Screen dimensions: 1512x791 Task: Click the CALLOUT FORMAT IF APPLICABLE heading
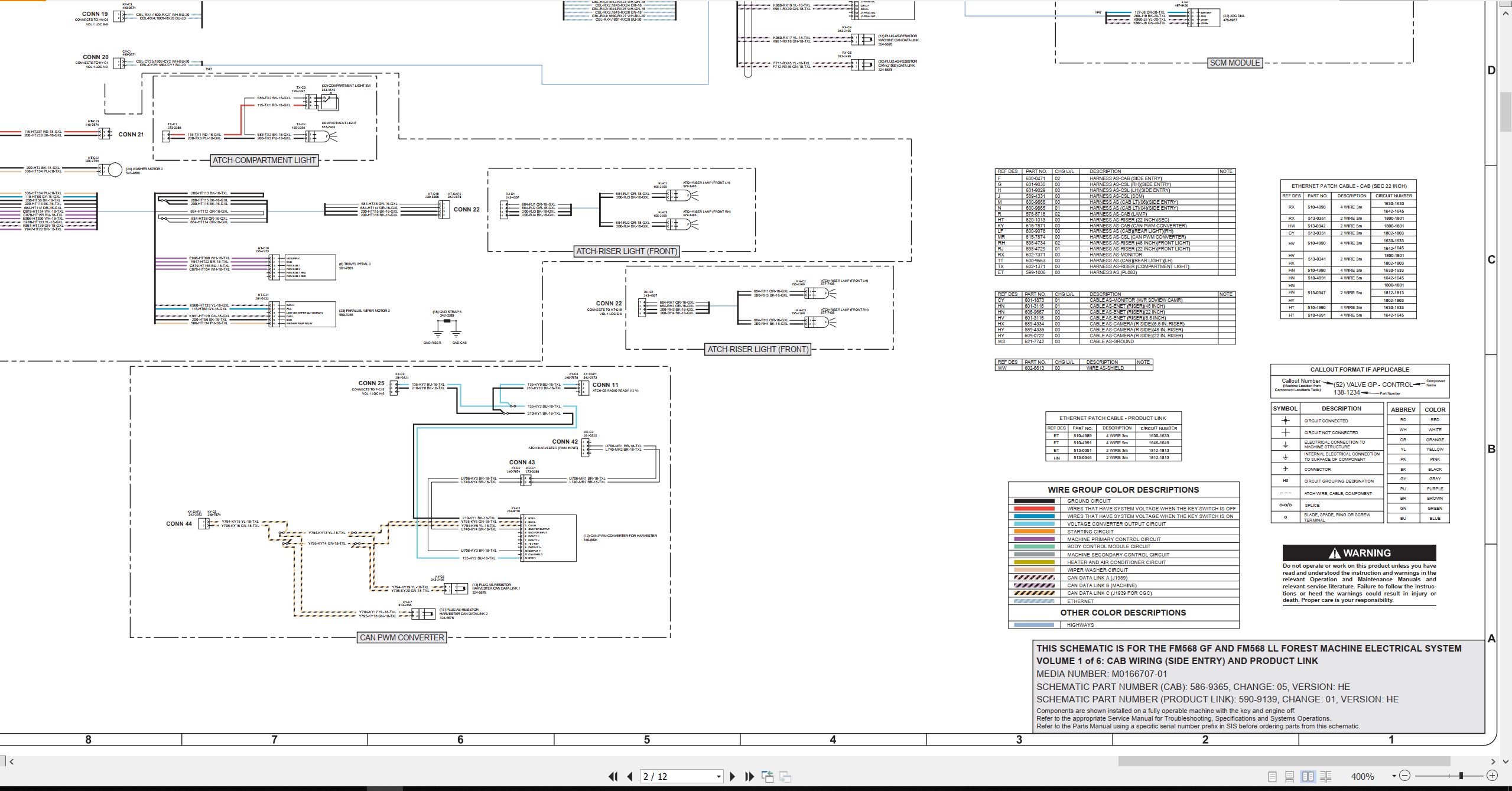pyautogui.click(x=1360, y=370)
